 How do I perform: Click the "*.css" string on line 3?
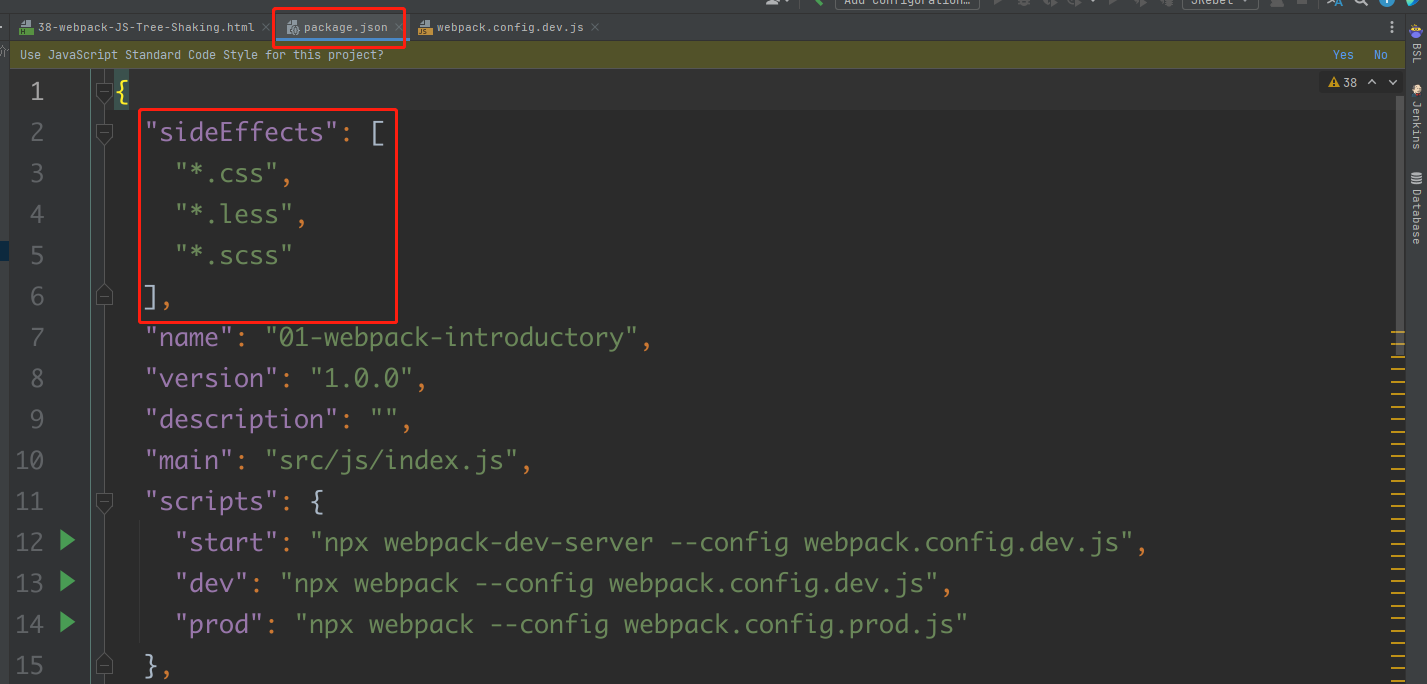pyautogui.click(x=227, y=173)
